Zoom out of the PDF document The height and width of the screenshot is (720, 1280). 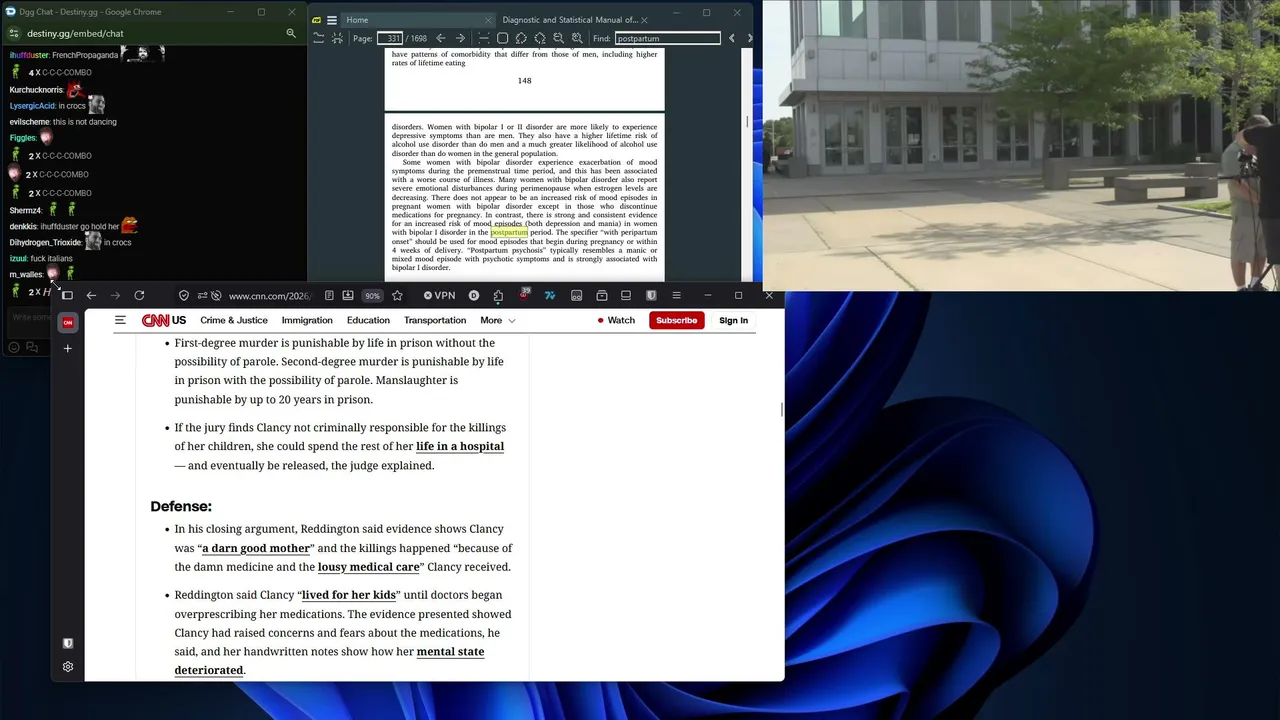[559, 38]
